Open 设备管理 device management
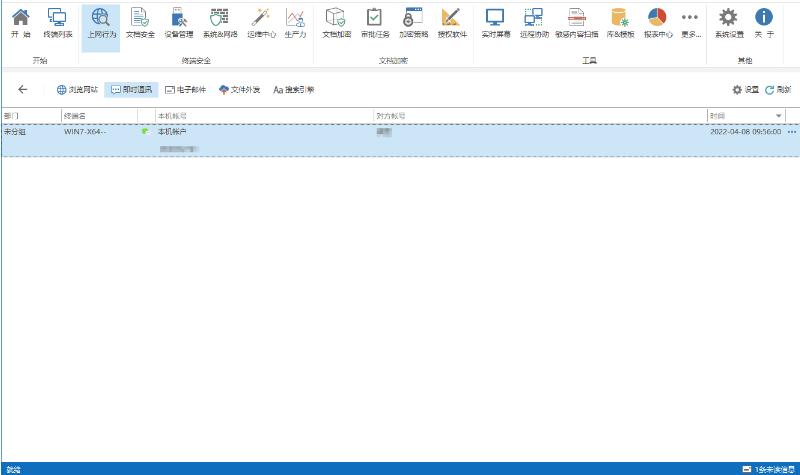 click(x=178, y=23)
